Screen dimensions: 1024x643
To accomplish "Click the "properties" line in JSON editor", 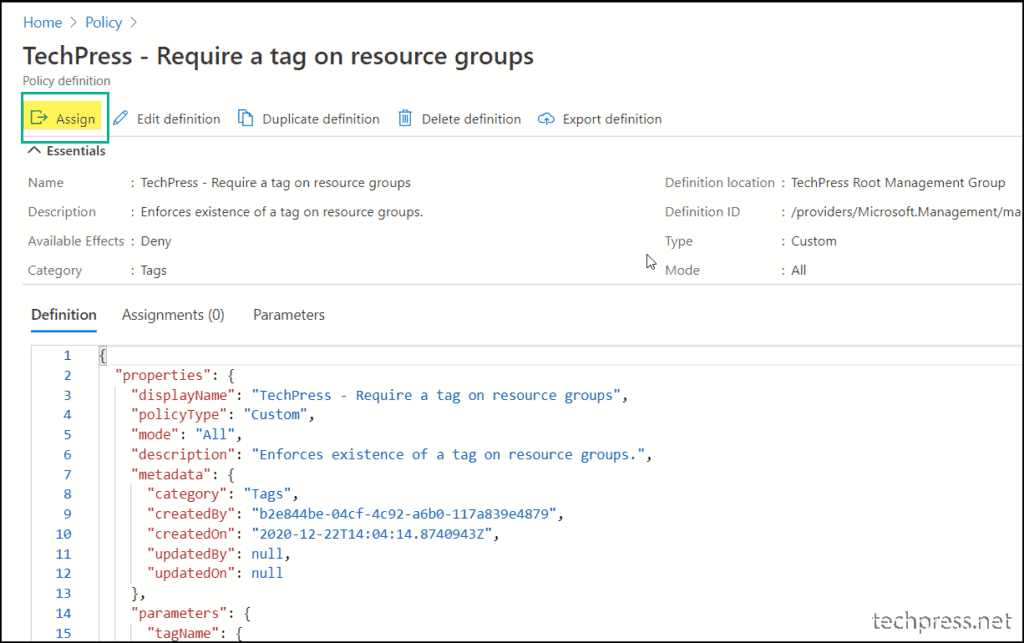I will click(x=175, y=375).
